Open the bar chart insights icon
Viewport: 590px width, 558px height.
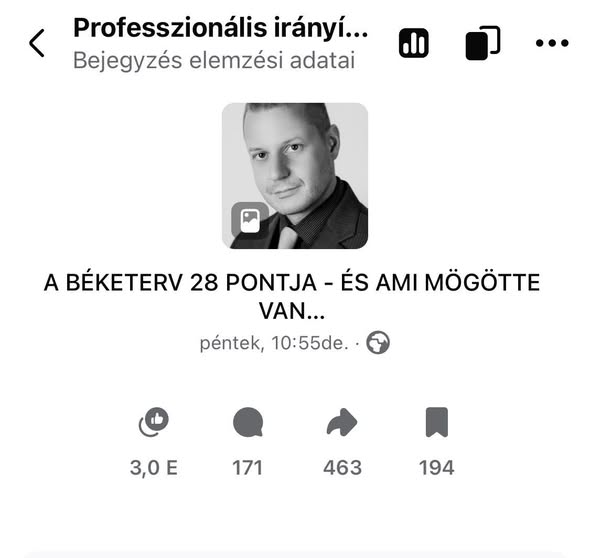(414, 43)
